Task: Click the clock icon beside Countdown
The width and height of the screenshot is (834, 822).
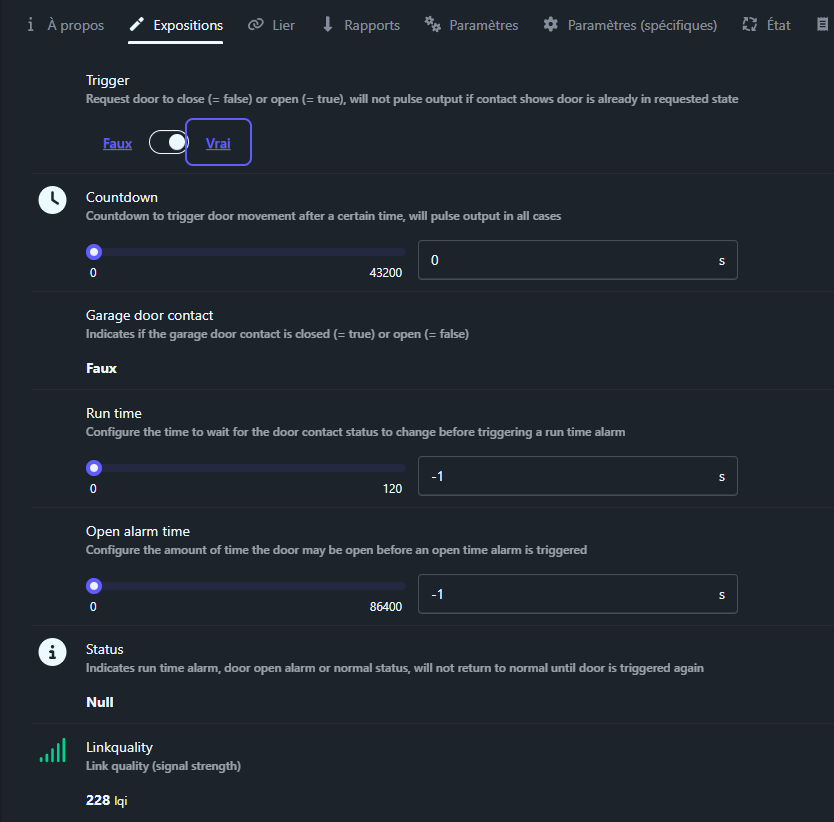Action: 52,199
